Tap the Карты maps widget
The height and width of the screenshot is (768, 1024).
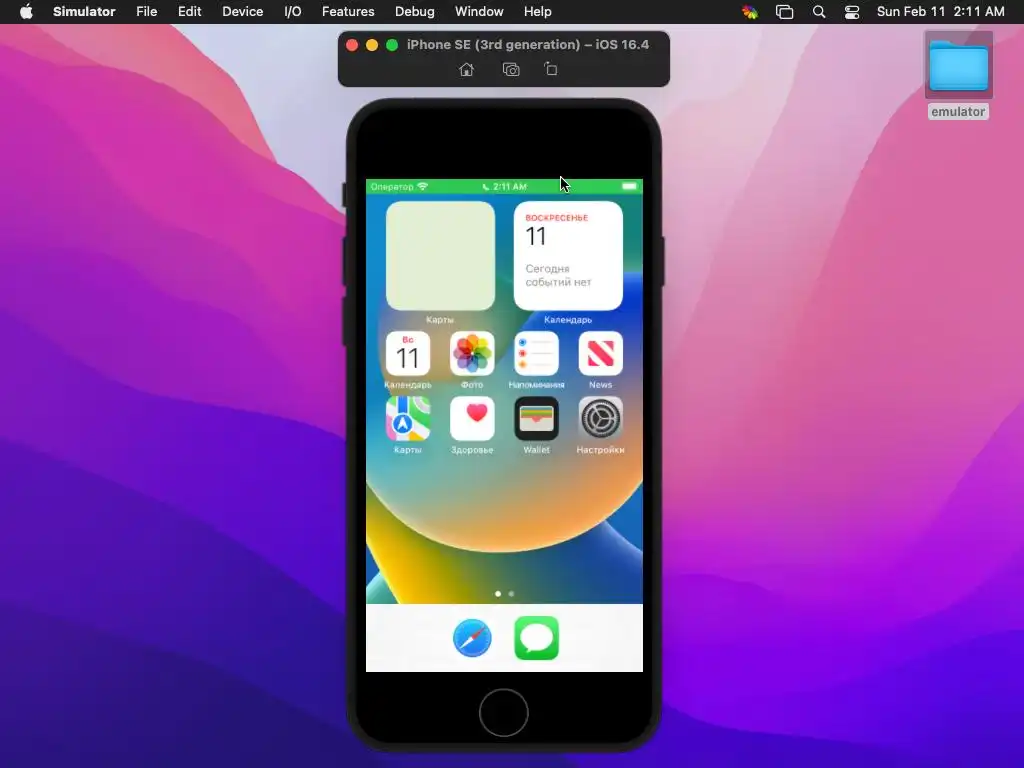click(x=440, y=255)
